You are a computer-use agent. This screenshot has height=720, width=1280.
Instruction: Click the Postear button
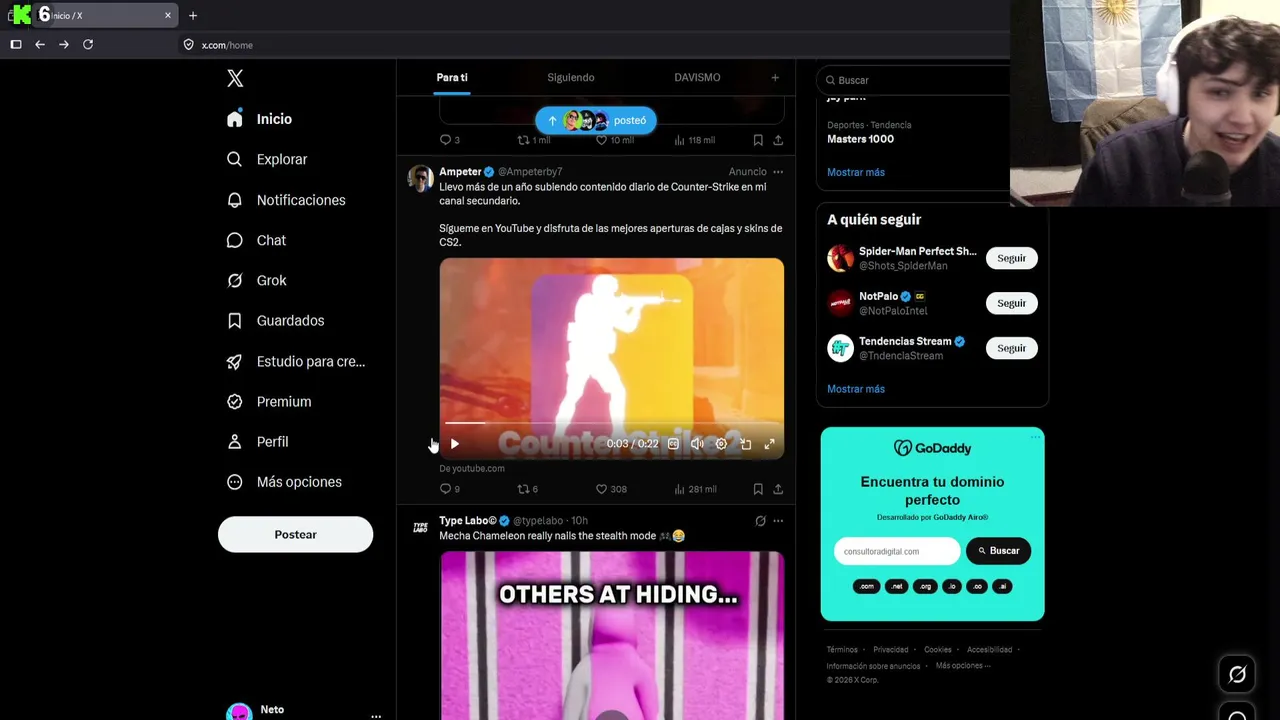click(295, 534)
